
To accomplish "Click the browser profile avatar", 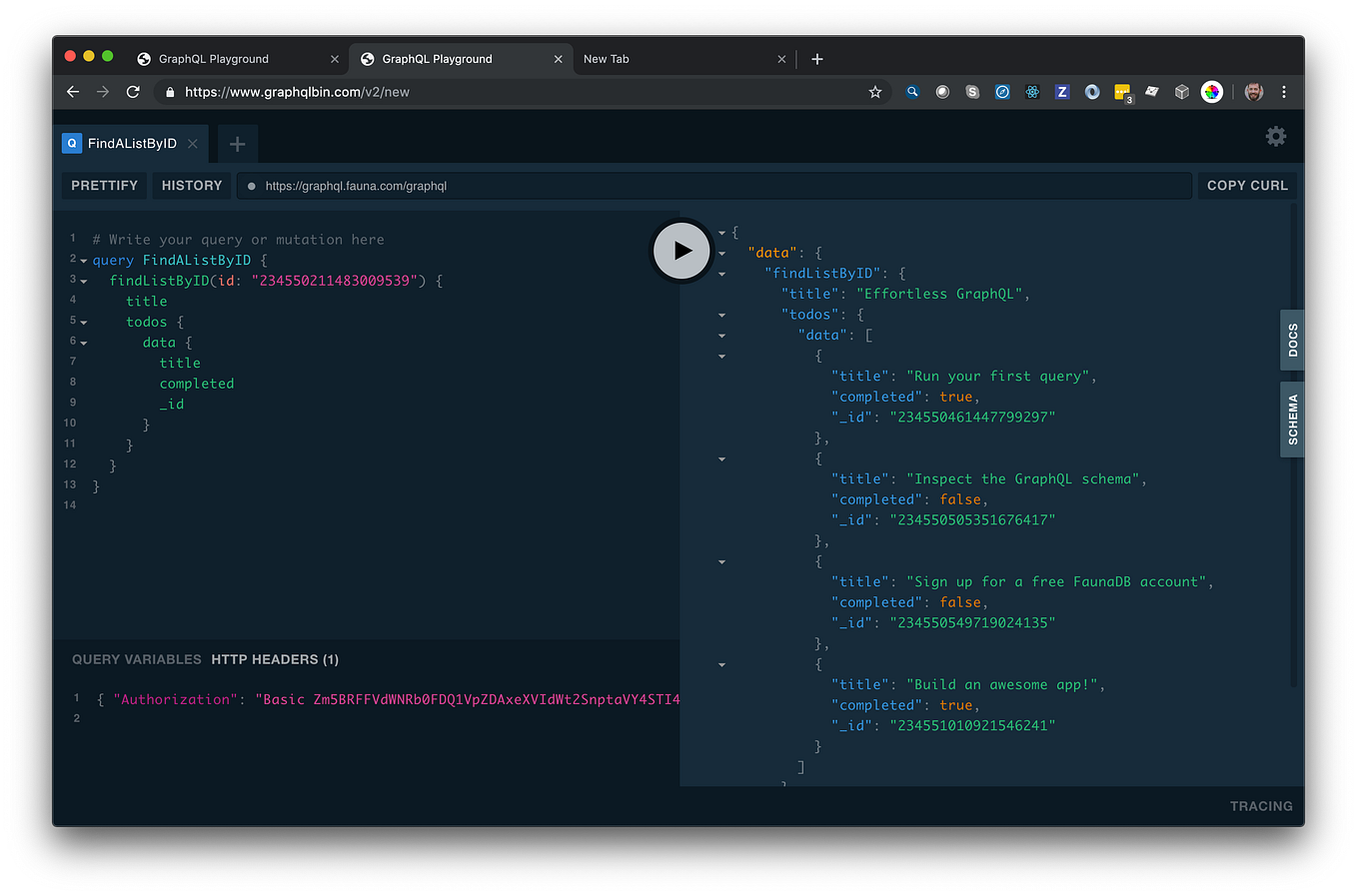I will pos(1253,91).
